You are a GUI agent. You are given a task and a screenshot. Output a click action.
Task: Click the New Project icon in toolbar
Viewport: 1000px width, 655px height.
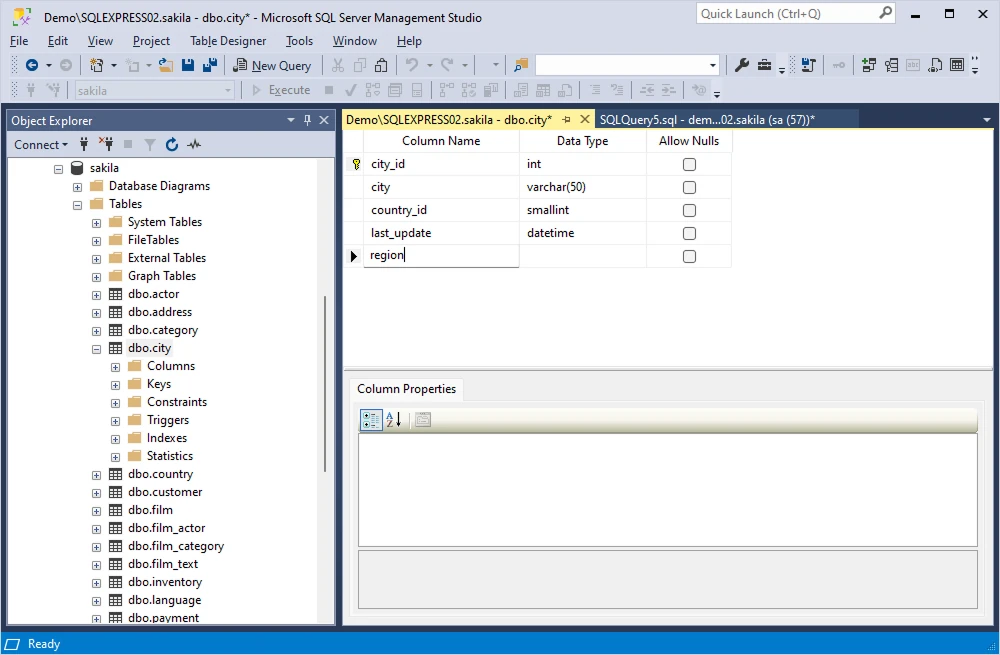point(96,65)
